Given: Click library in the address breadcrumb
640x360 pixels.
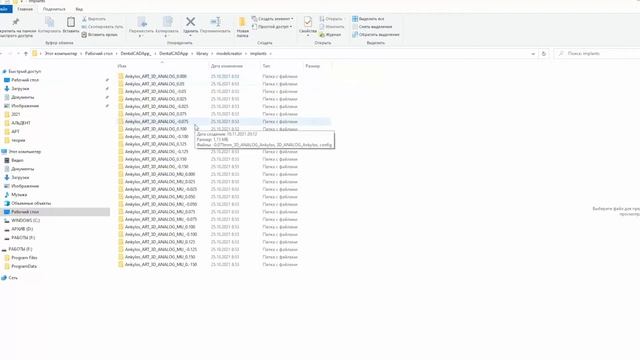Looking at the screenshot, I should tap(202, 53).
